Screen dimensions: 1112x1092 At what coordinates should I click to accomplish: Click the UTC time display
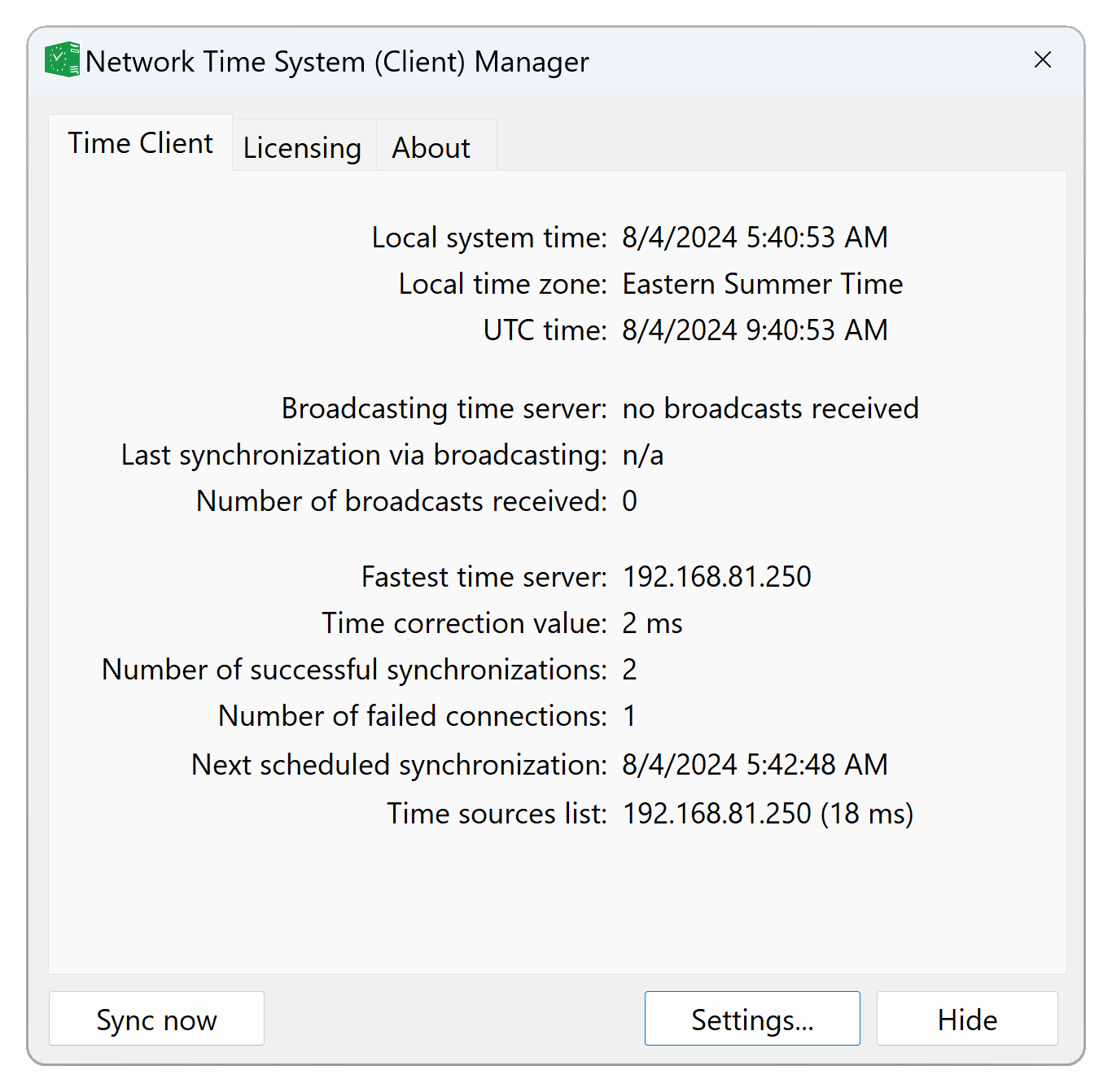(755, 330)
